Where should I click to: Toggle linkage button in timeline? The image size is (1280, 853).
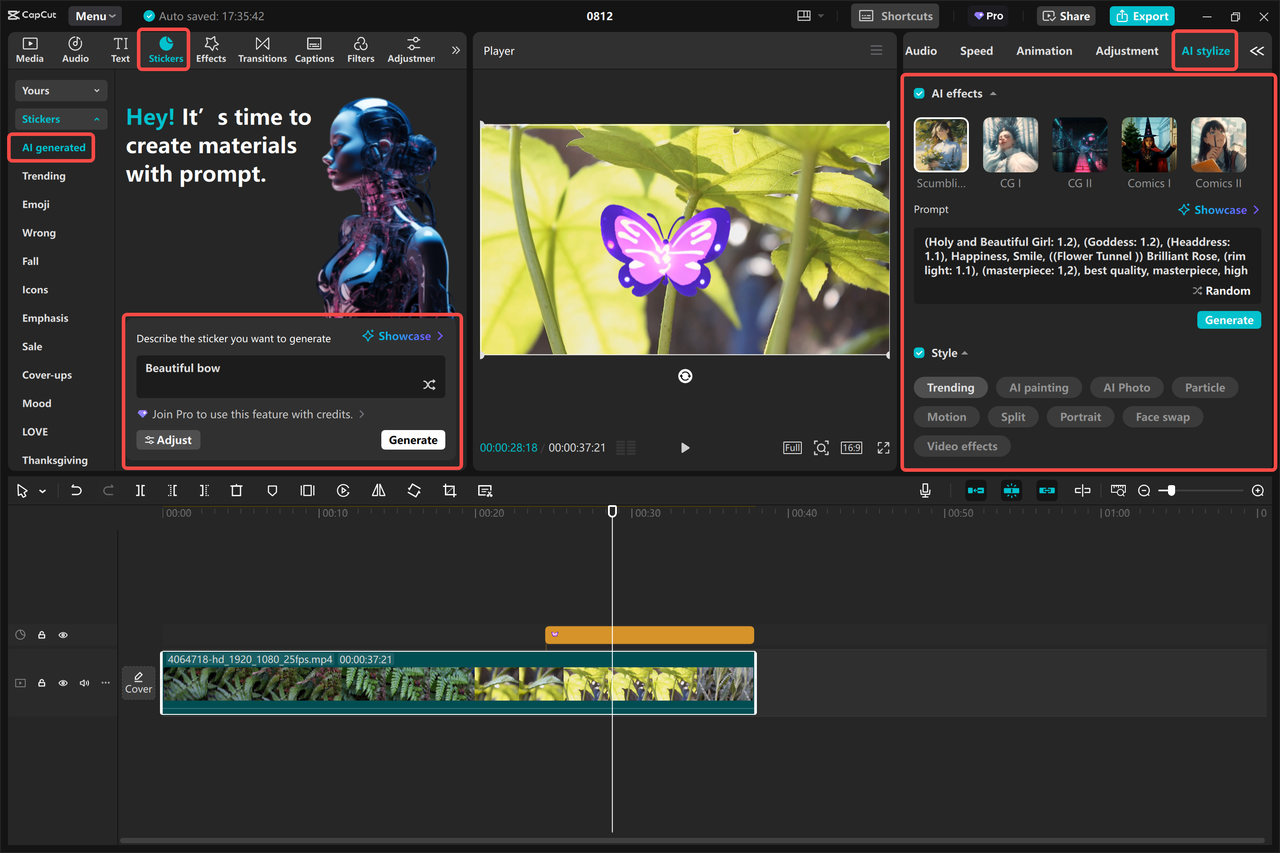pos(1047,491)
